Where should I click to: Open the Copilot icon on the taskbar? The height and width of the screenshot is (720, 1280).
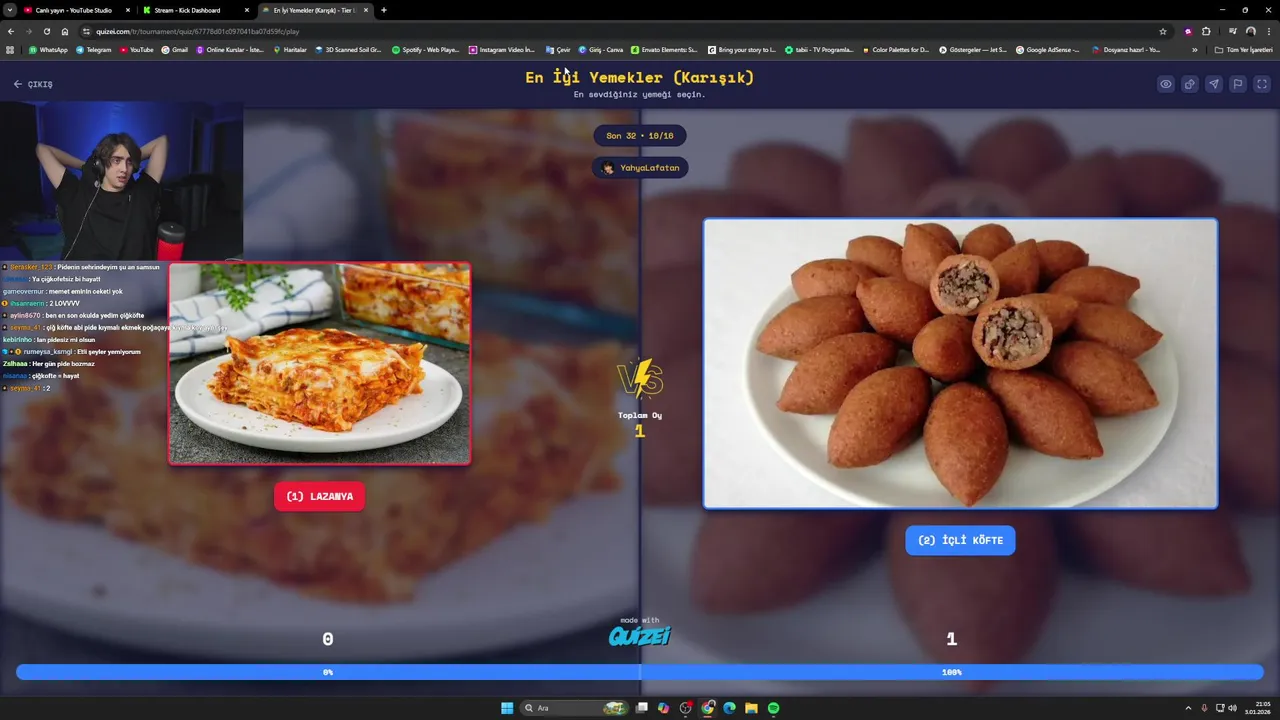point(663,708)
